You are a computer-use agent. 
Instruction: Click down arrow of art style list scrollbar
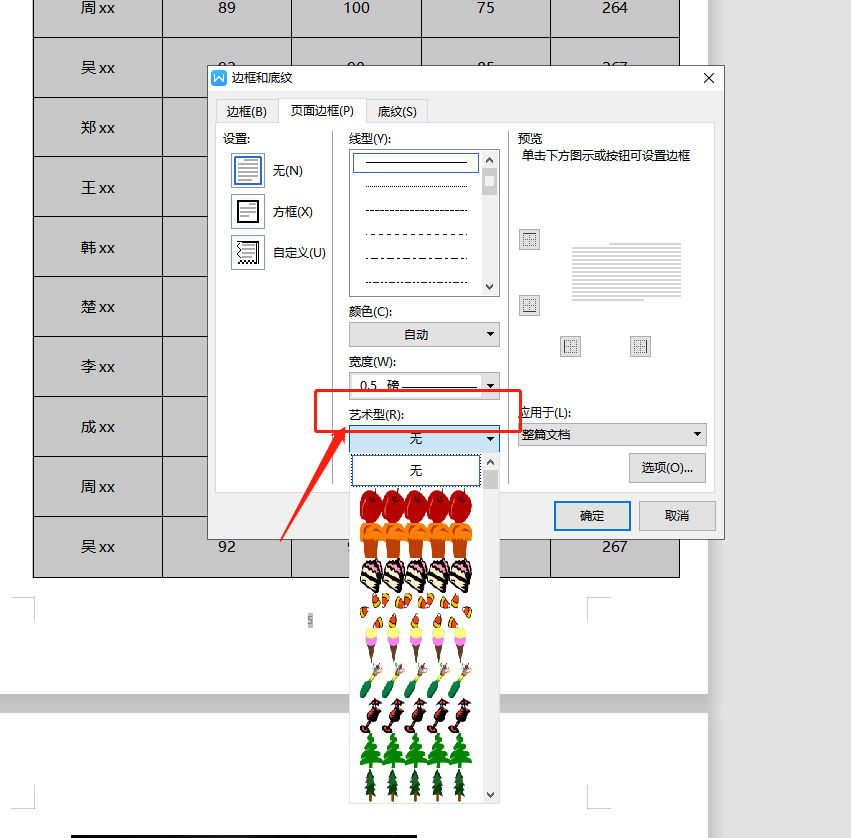(x=490, y=794)
